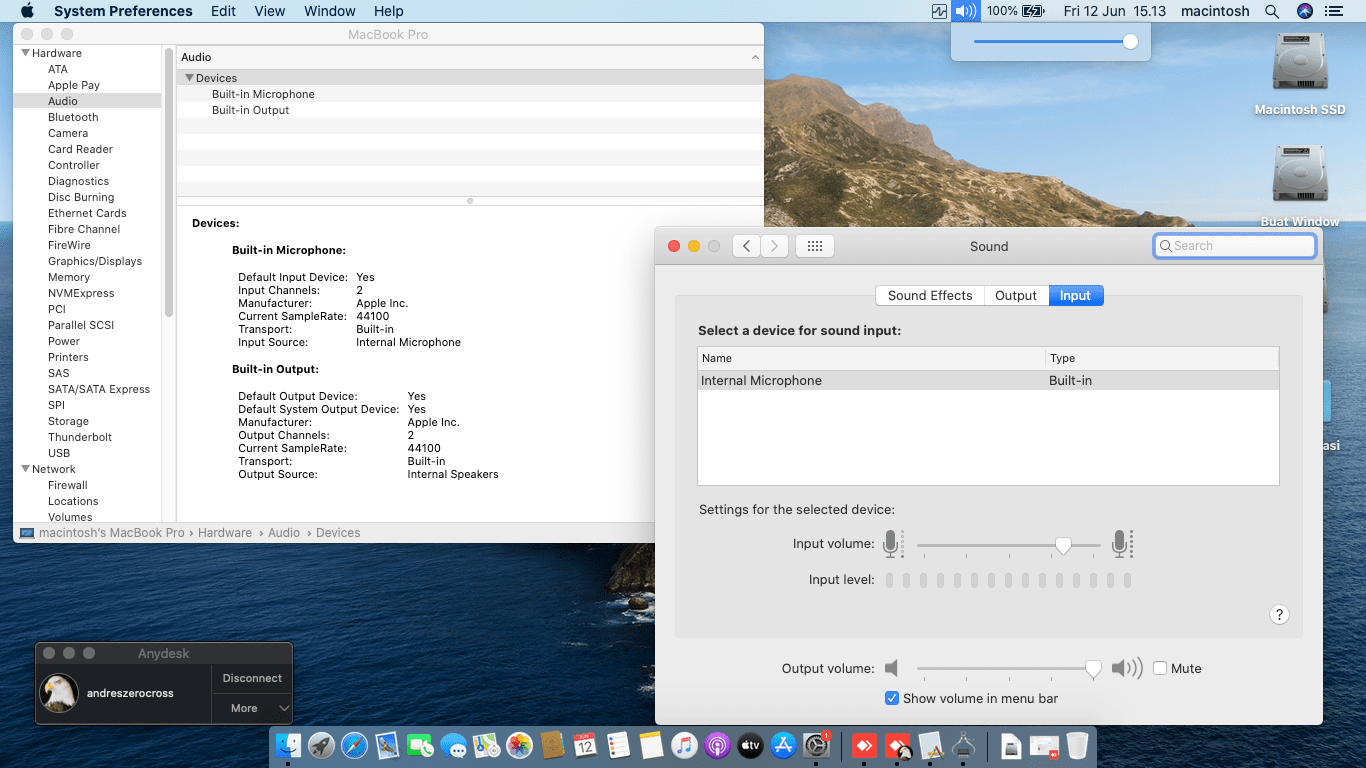Open the Window menu

tap(329, 11)
